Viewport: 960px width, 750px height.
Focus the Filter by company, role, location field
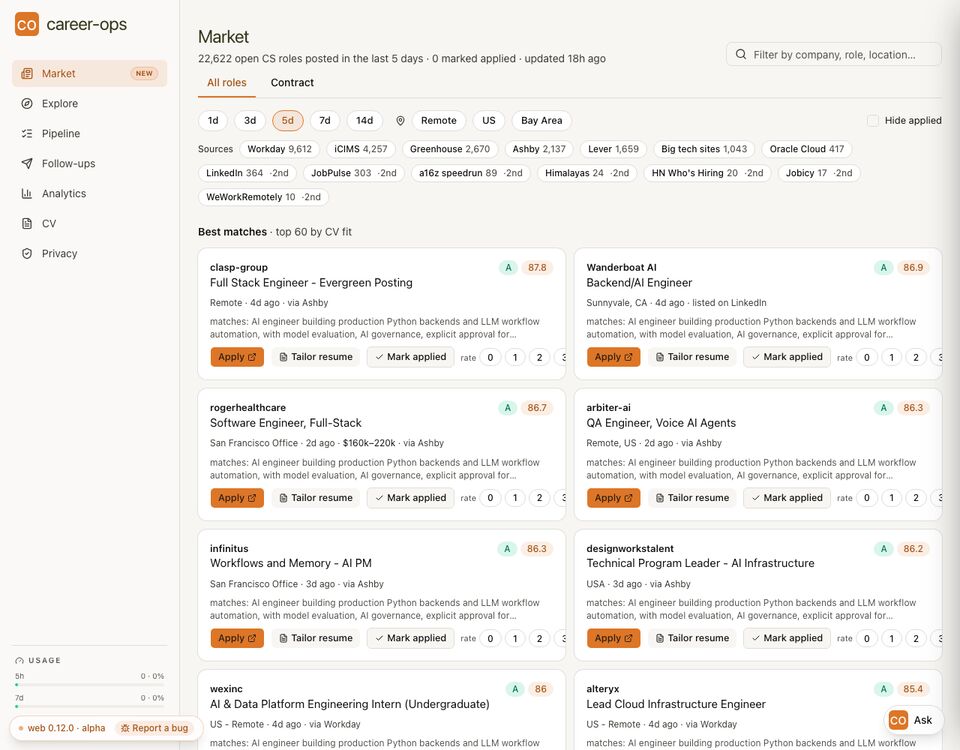(x=834, y=54)
